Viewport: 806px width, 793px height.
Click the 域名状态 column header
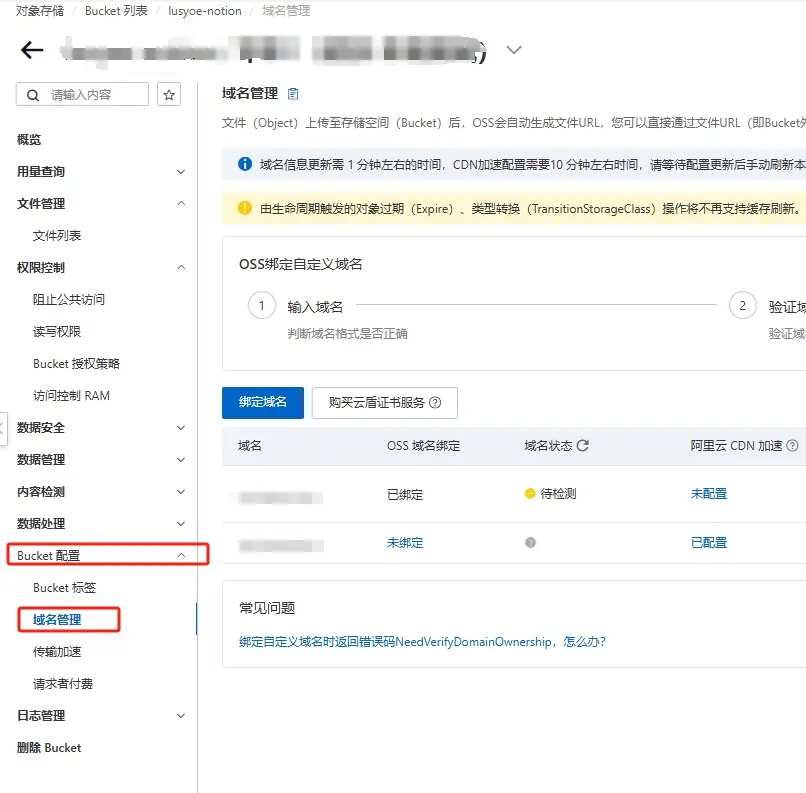[548, 446]
